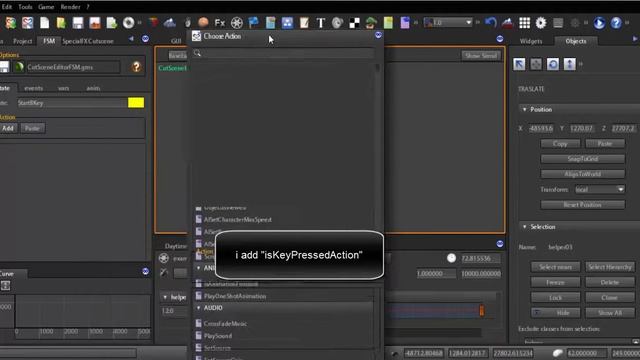Screen dimensions: 640x360
Task: Open the Edit menu
Action: point(6,7)
